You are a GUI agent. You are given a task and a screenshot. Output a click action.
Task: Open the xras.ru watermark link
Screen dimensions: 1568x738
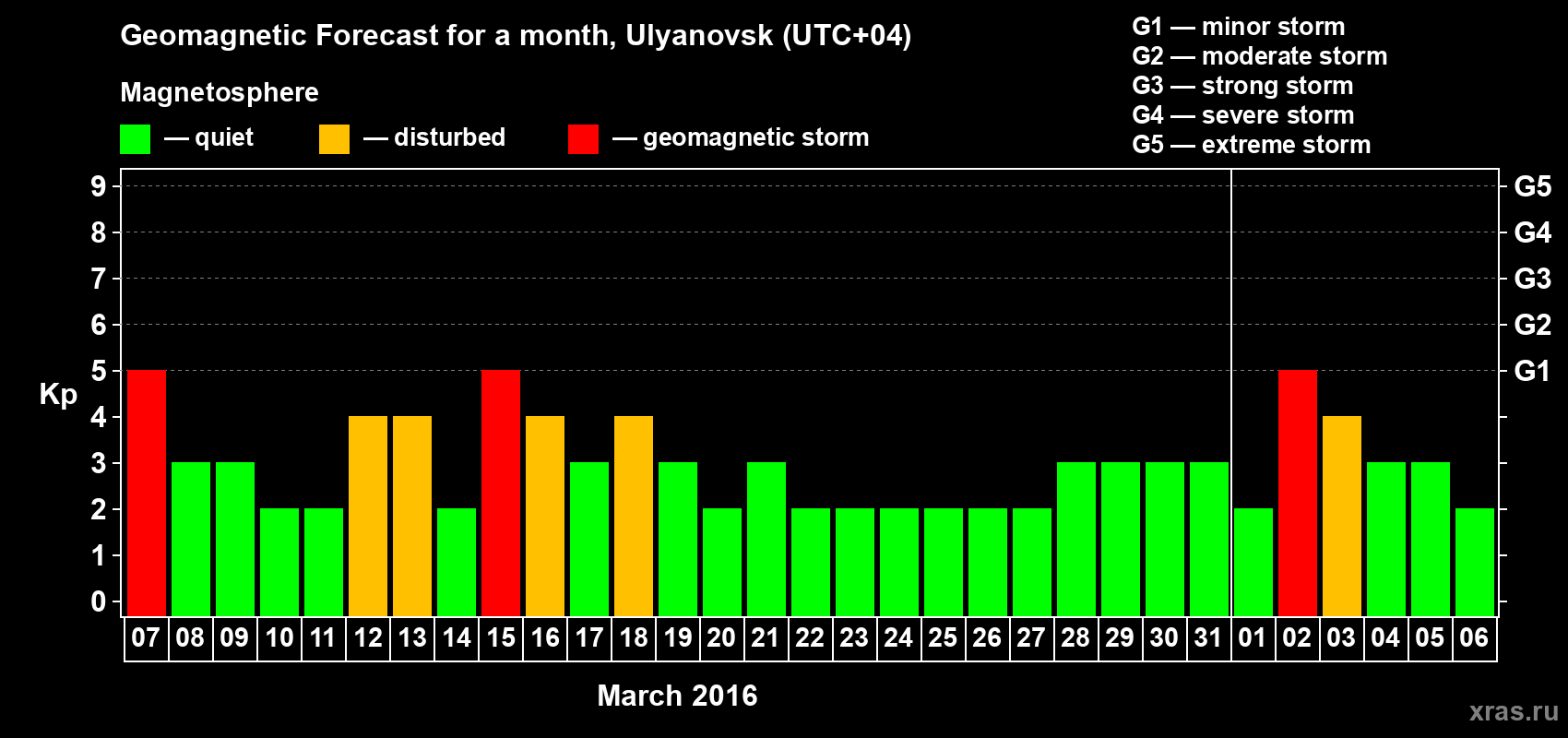(x=1514, y=711)
